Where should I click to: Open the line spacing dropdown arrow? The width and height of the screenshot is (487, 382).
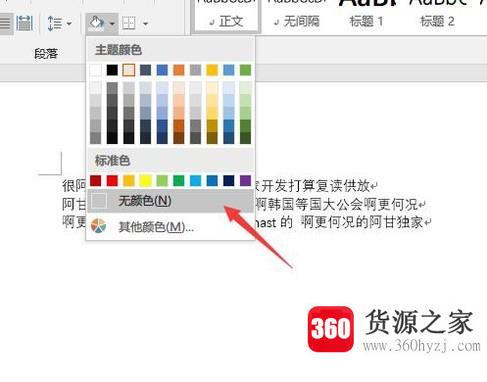[x=69, y=24]
